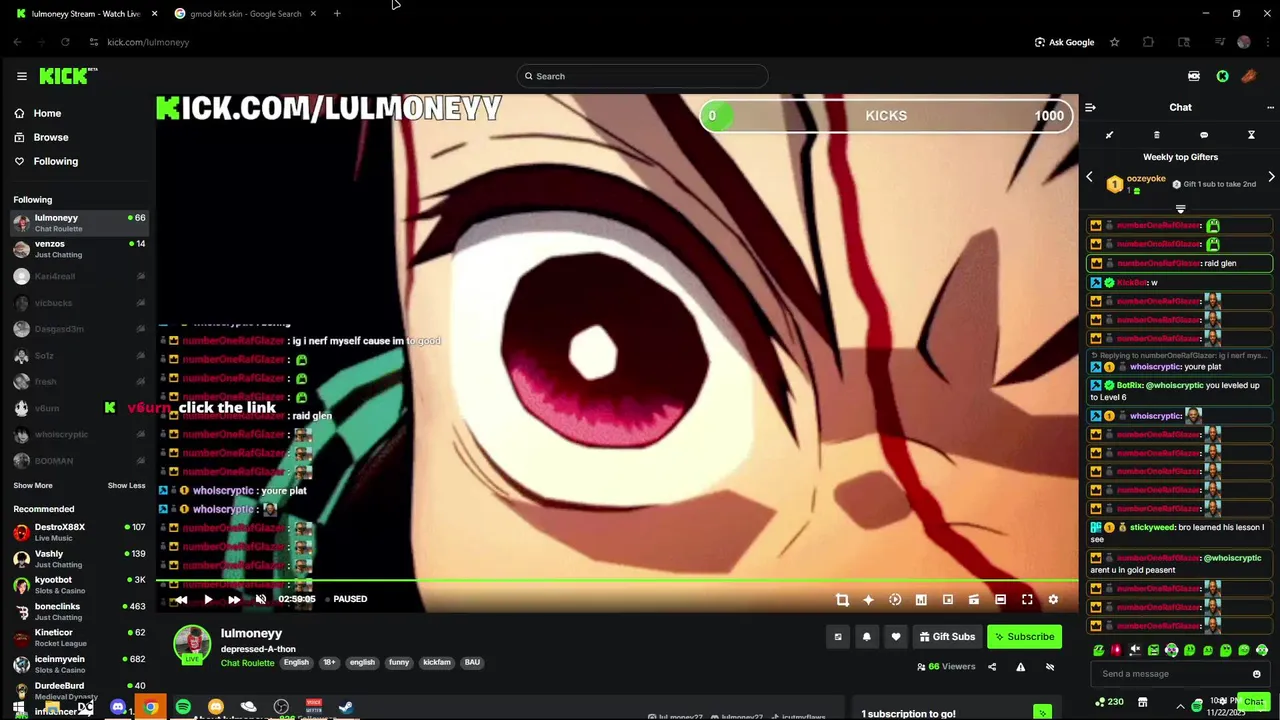
Task: Report stream with the warning triangle icon
Action: (1021, 667)
